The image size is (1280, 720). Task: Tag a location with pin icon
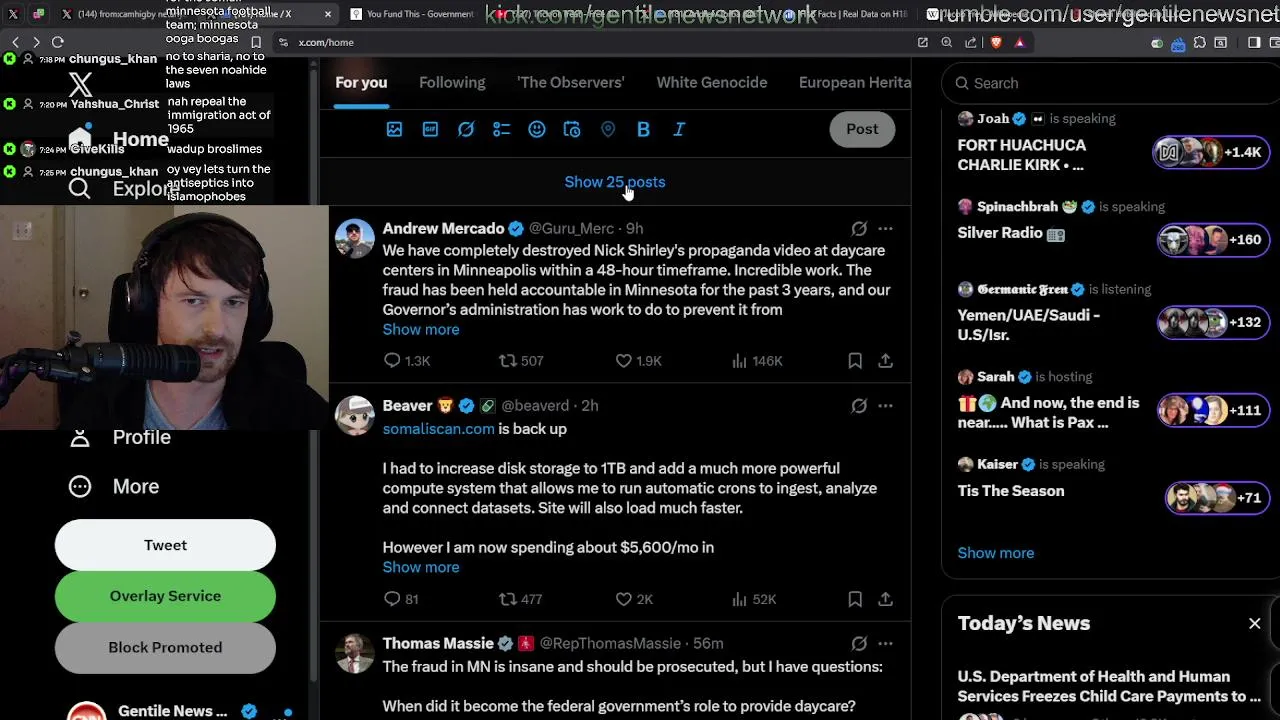coord(608,129)
